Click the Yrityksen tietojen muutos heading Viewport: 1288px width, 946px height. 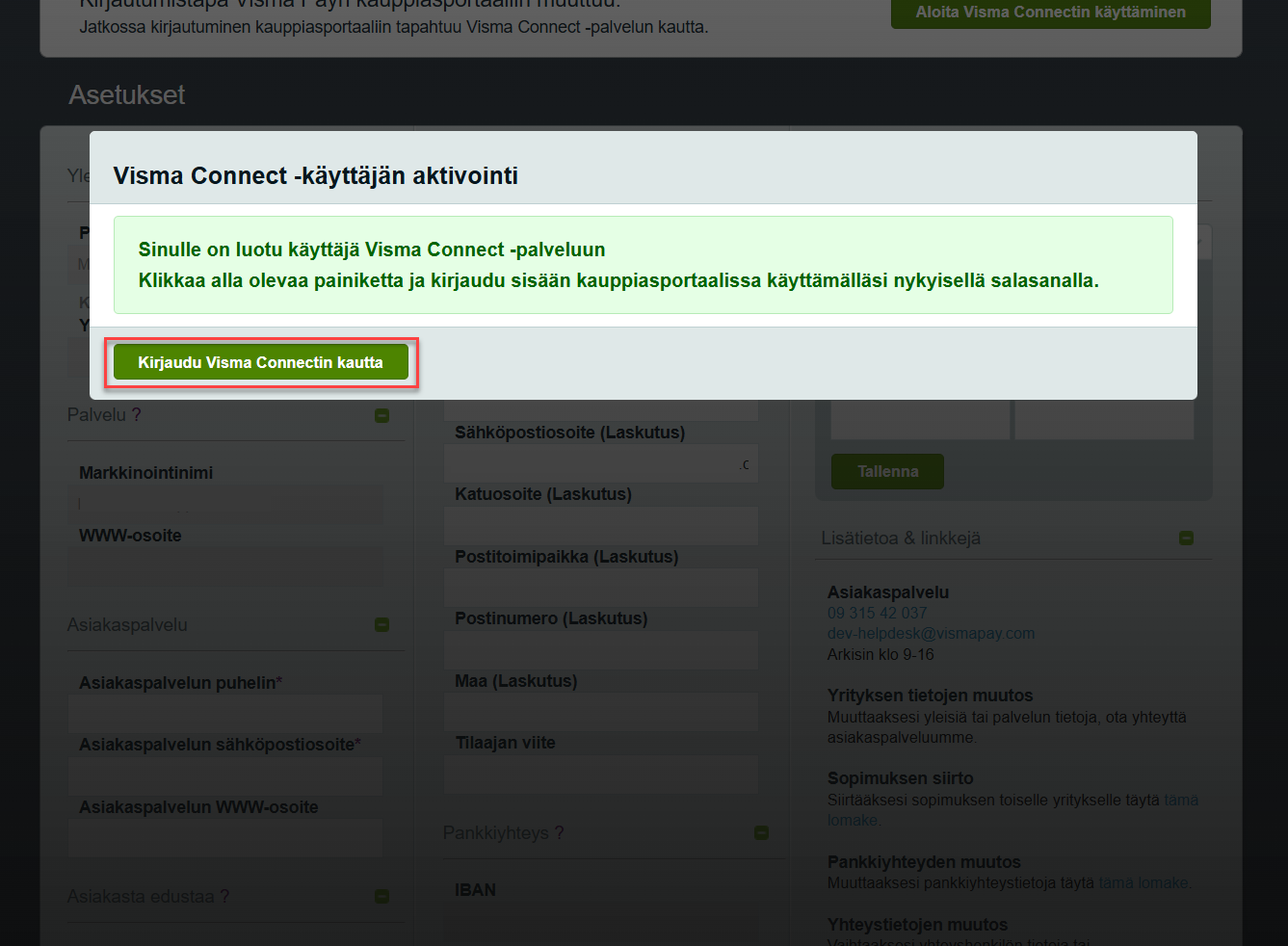[930, 696]
